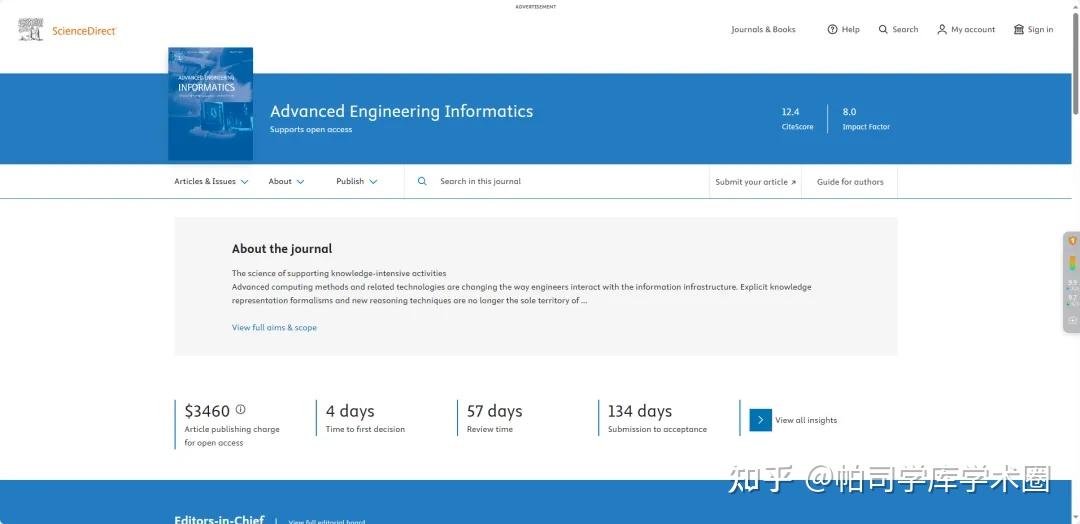The width and height of the screenshot is (1080, 524).
Task: Expand the About dropdown menu
Action: tap(286, 181)
